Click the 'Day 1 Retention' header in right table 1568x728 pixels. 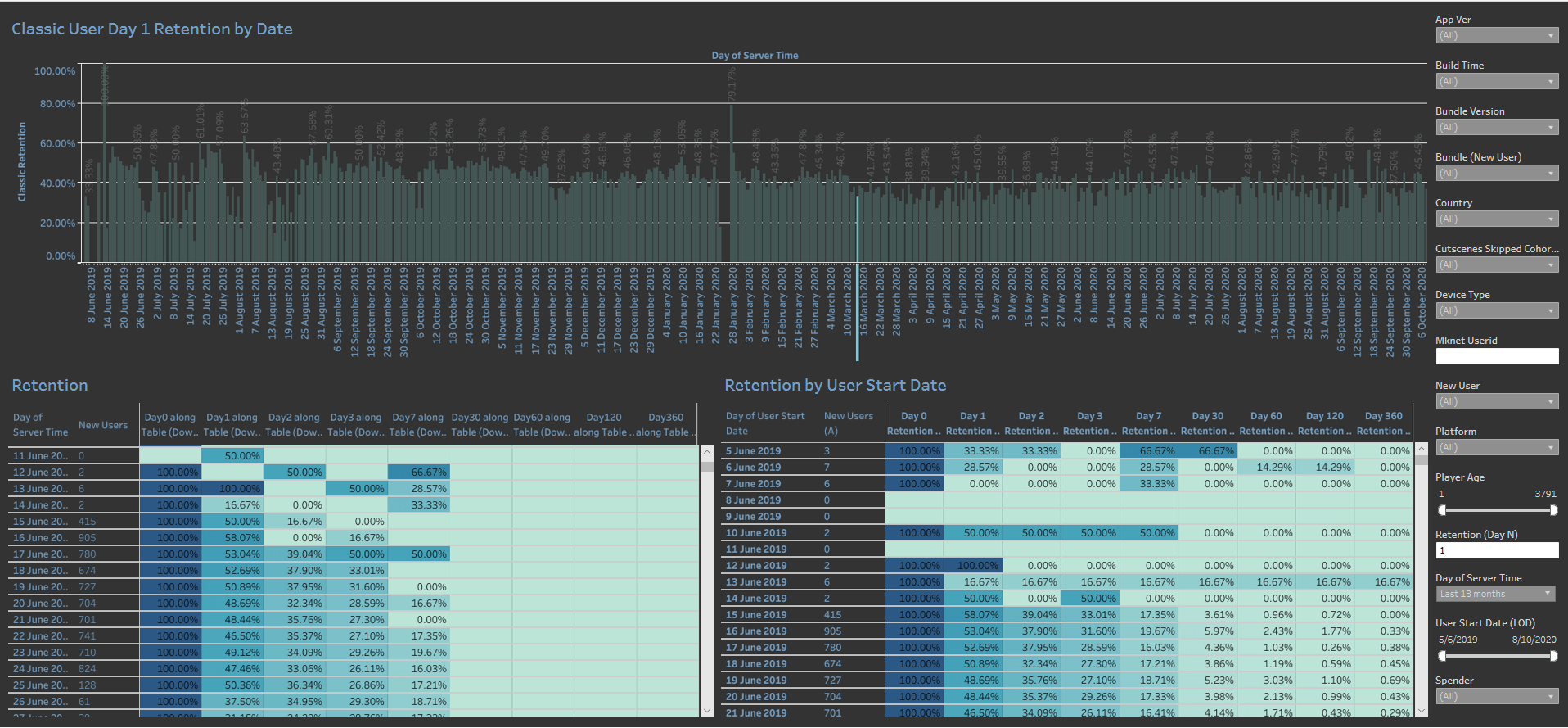(x=972, y=423)
